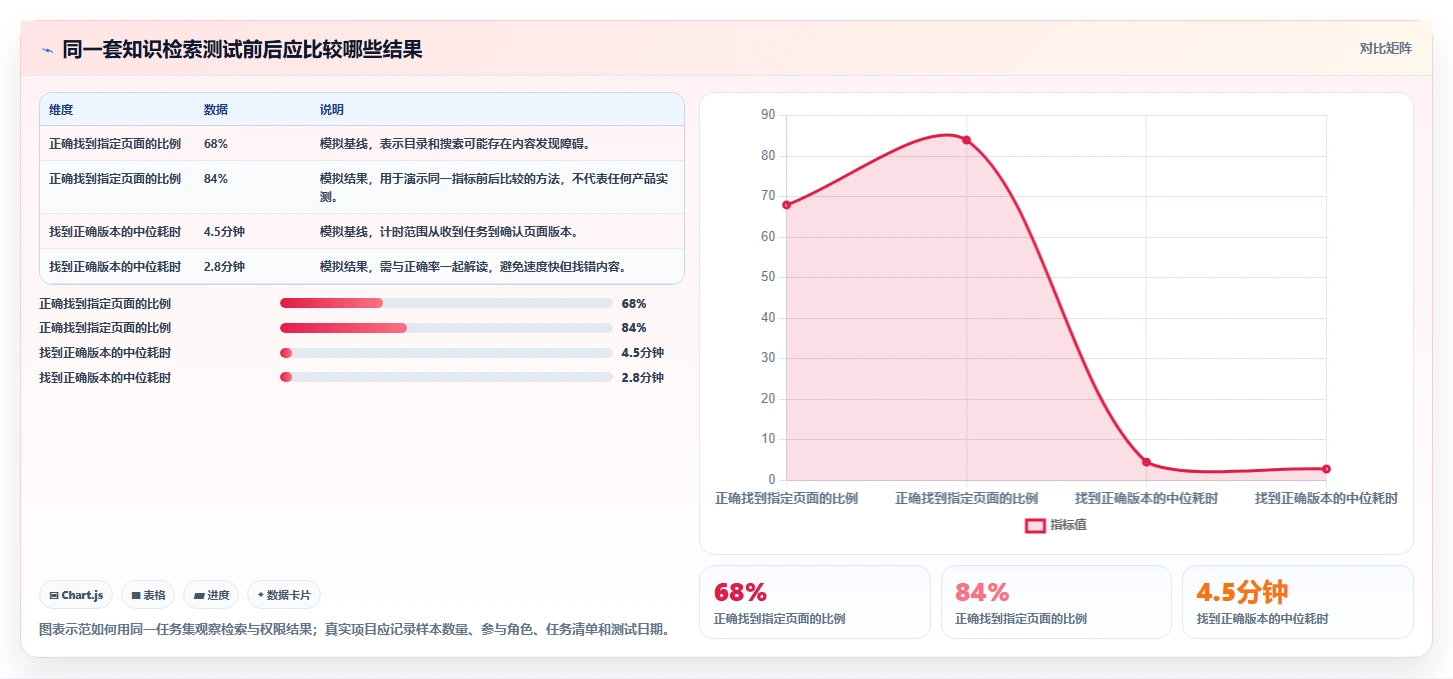Click the chart data point at value 4.5
Viewport: 1453px width, 679px height.
pos(1146,462)
